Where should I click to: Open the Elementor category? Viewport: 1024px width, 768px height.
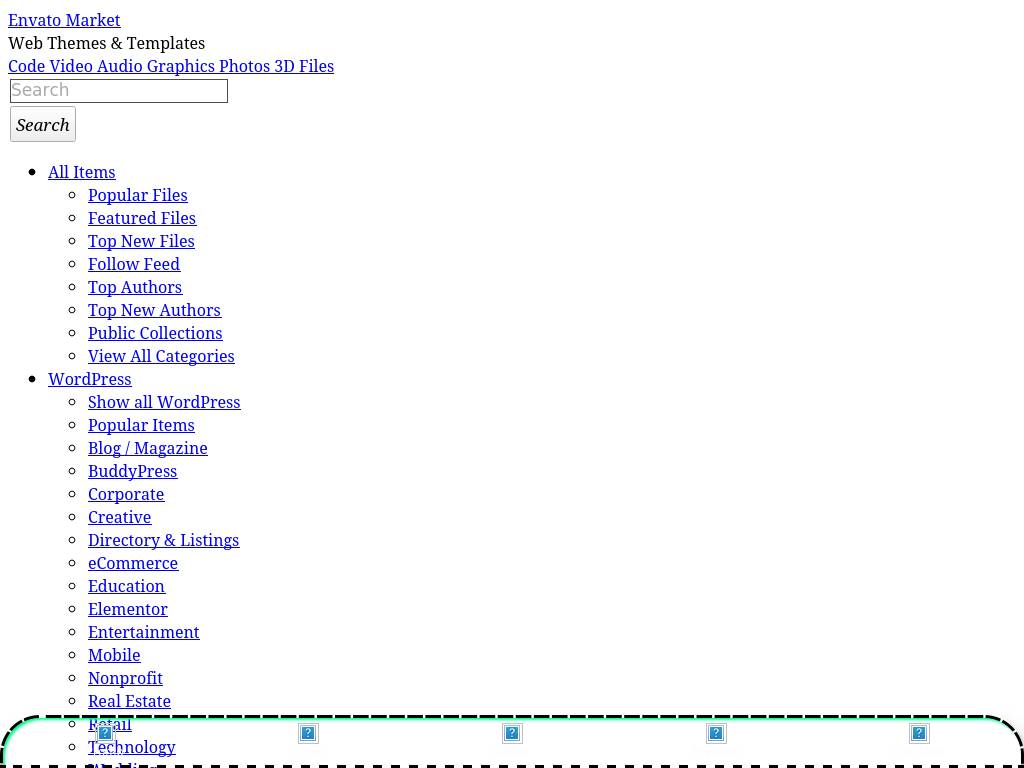(x=128, y=609)
